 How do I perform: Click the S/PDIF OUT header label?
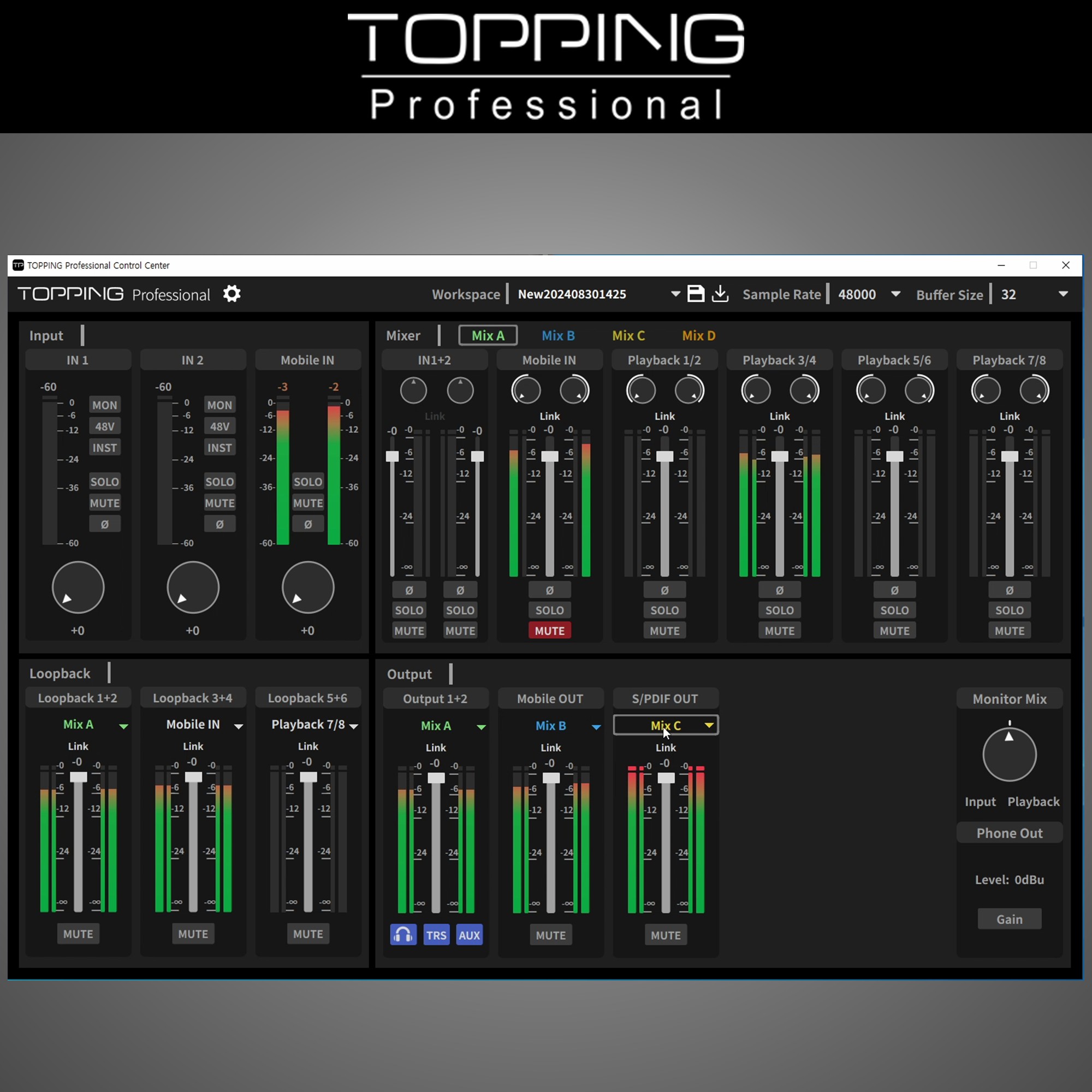(x=665, y=699)
